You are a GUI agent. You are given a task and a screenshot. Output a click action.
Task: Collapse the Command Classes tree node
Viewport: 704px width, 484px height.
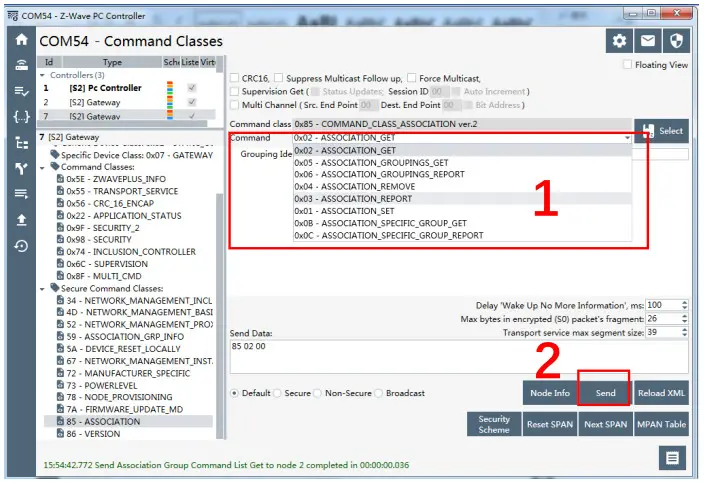point(43,167)
